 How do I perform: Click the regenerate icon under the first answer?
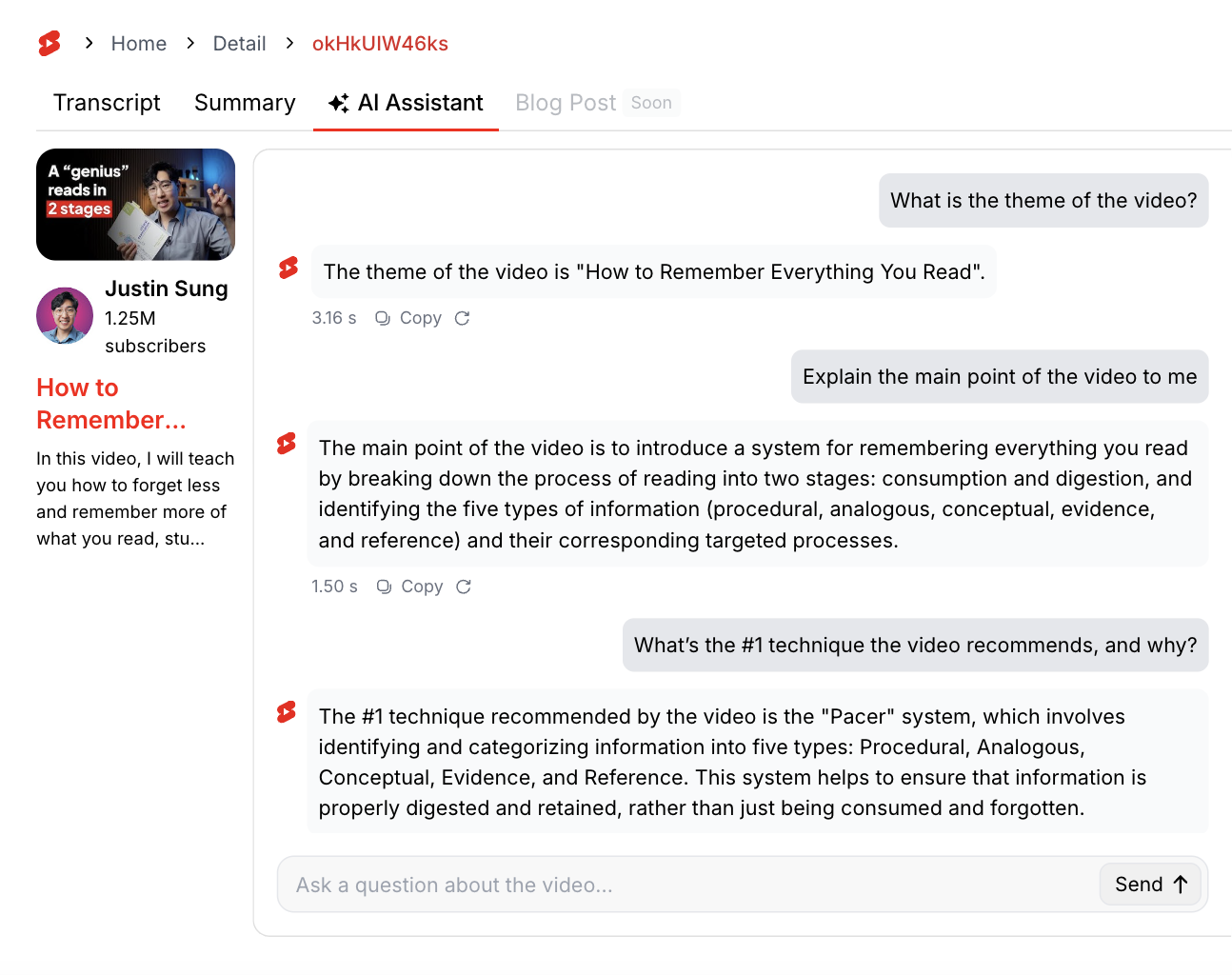(462, 318)
